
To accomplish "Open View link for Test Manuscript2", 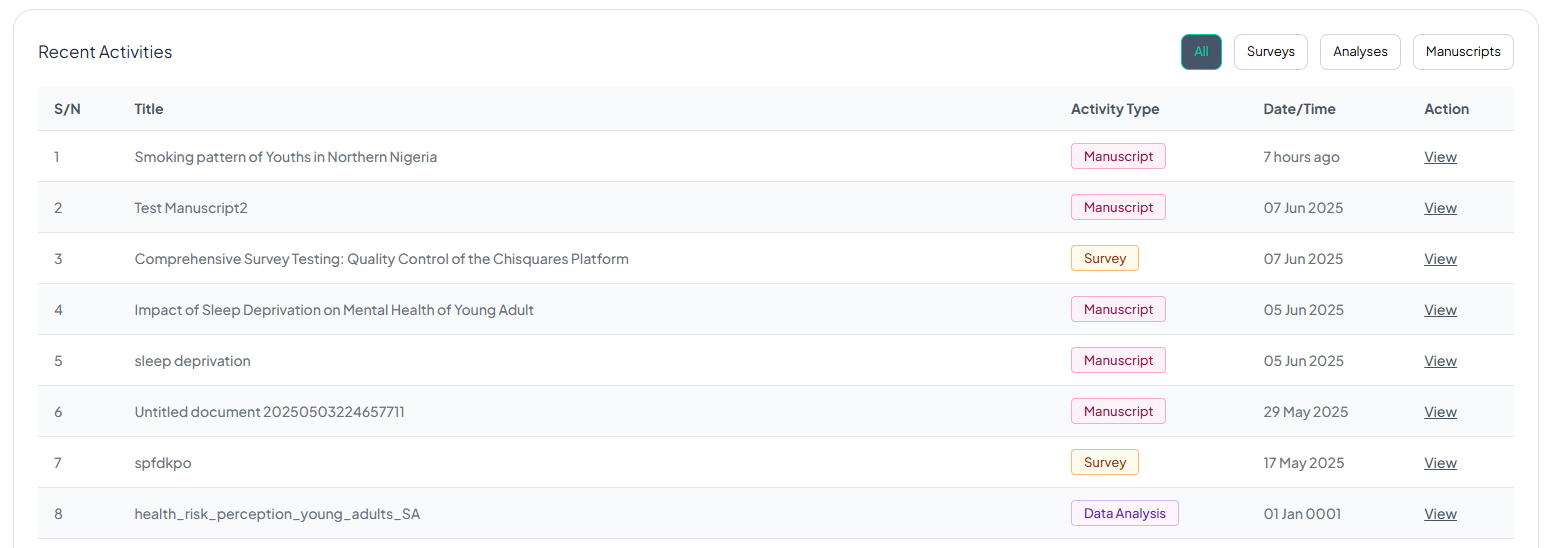I will 1440,208.
